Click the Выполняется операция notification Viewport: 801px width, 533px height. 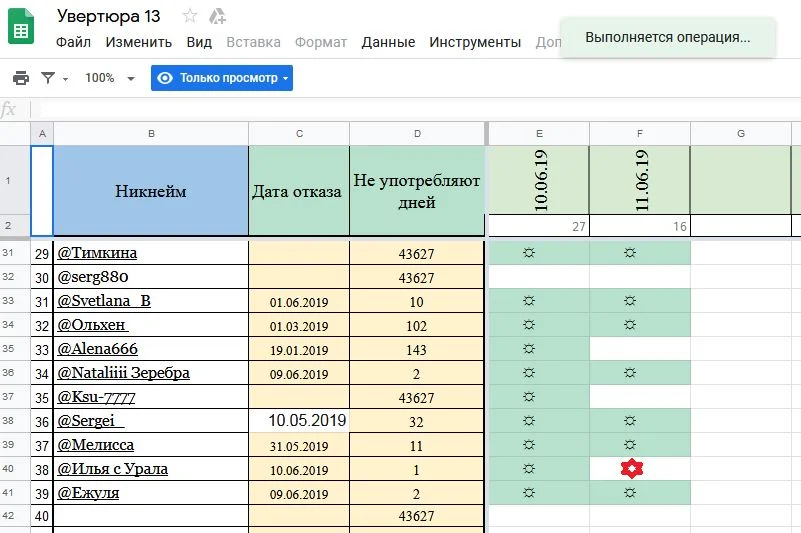click(668, 37)
